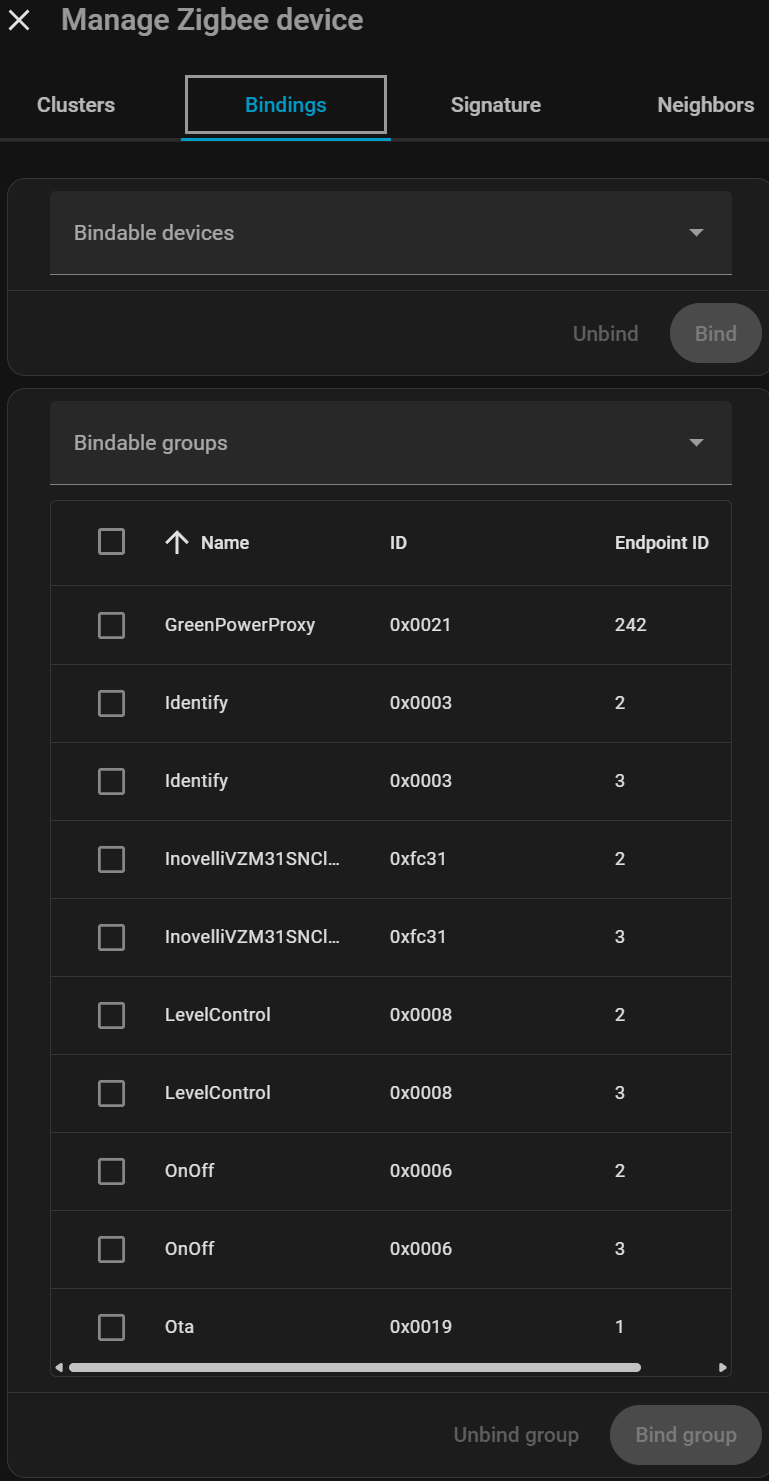Click the Unbind button
This screenshot has width=769, height=1481.
pos(605,334)
